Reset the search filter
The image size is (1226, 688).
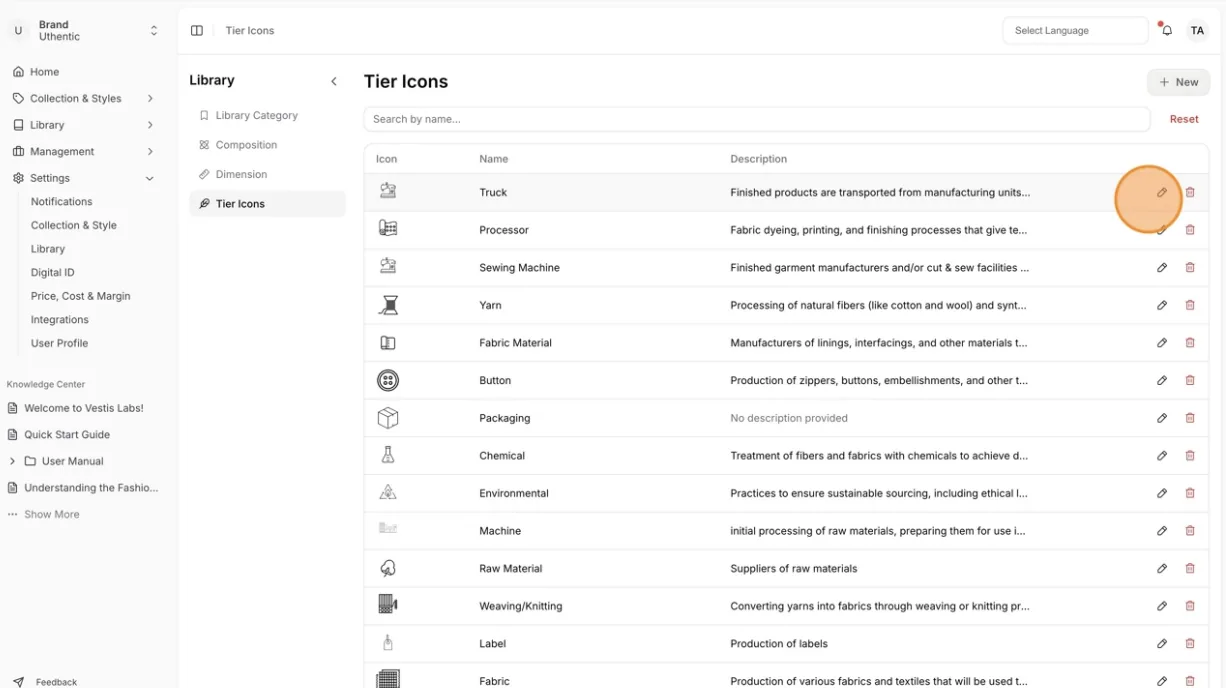point(1184,119)
